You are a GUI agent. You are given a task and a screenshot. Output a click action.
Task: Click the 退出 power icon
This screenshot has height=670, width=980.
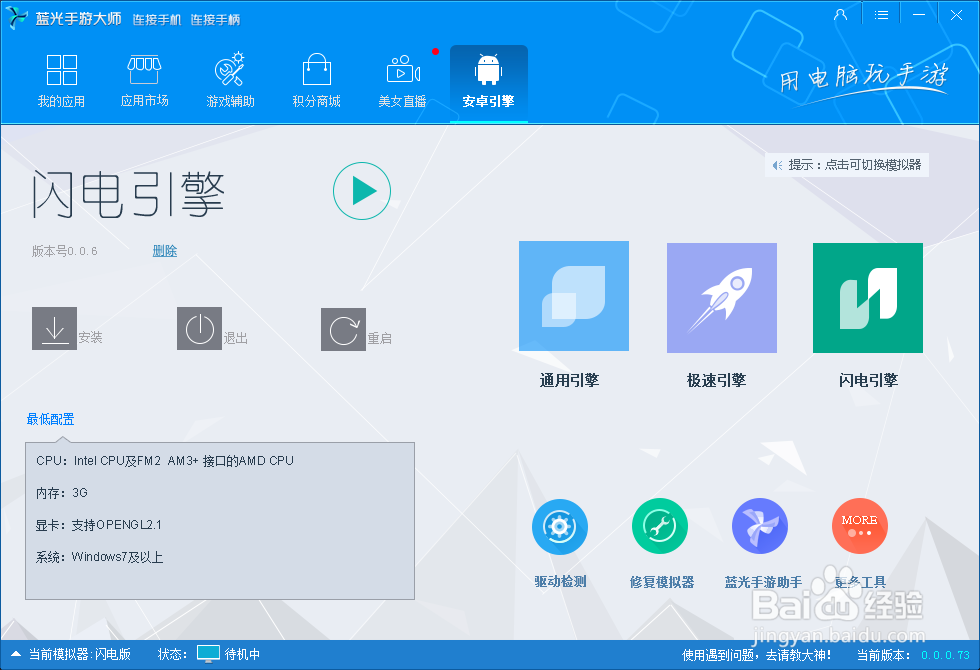point(199,328)
